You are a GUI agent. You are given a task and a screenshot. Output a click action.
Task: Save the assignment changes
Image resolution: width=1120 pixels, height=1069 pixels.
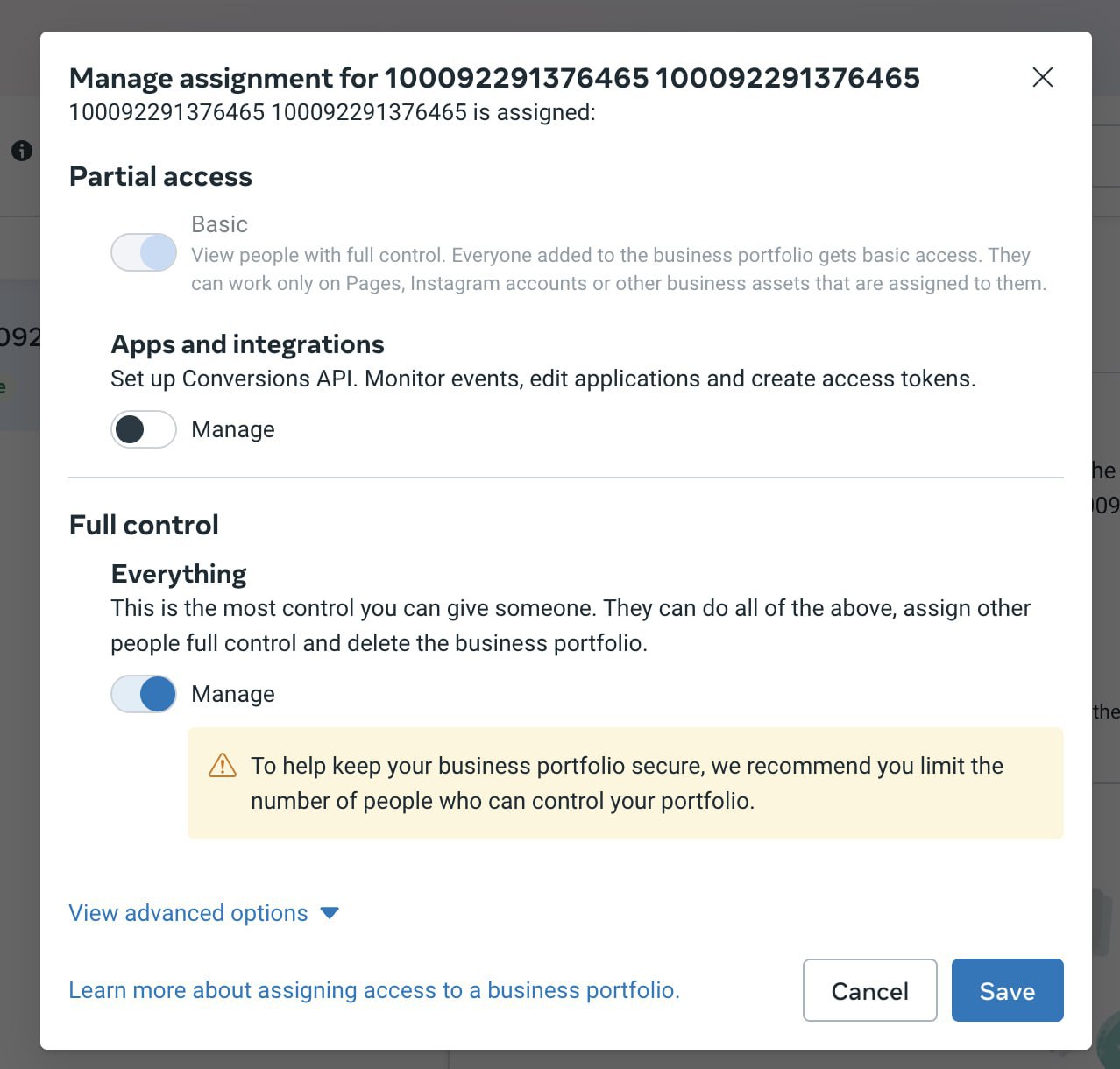(1008, 990)
